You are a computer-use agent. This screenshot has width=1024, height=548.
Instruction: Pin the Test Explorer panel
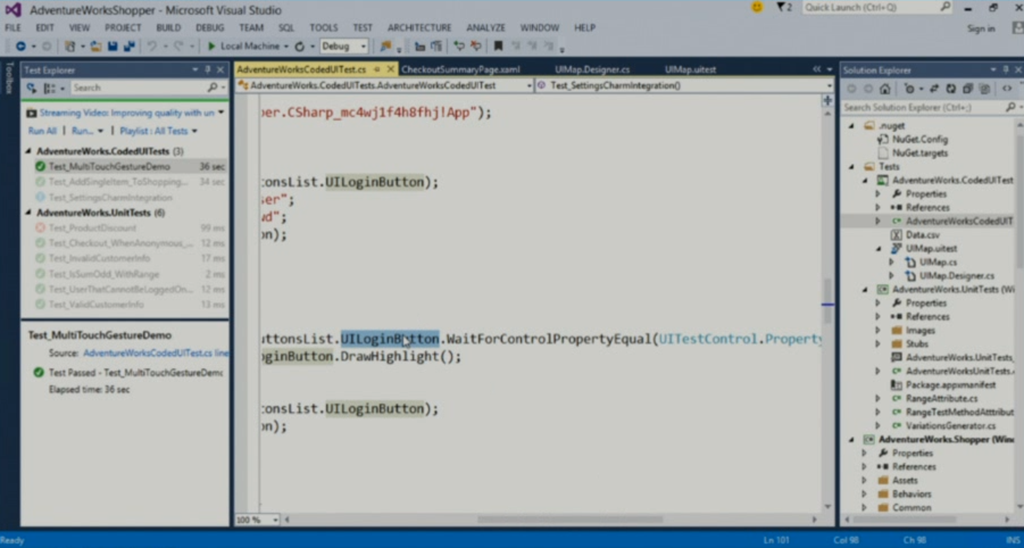(208, 70)
